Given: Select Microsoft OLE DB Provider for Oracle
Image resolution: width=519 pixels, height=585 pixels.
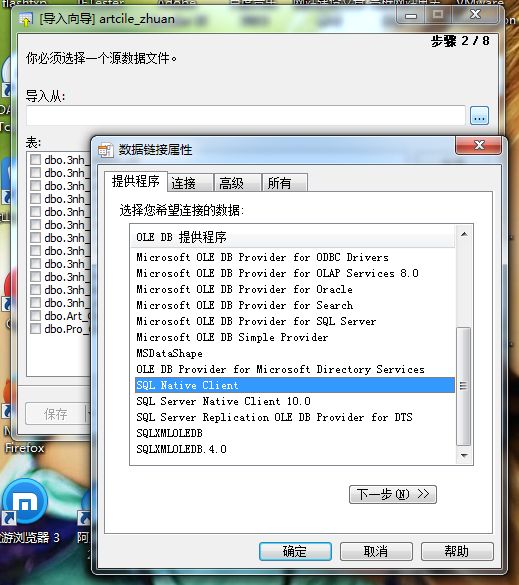Looking at the screenshot, I should pos(244,290).
